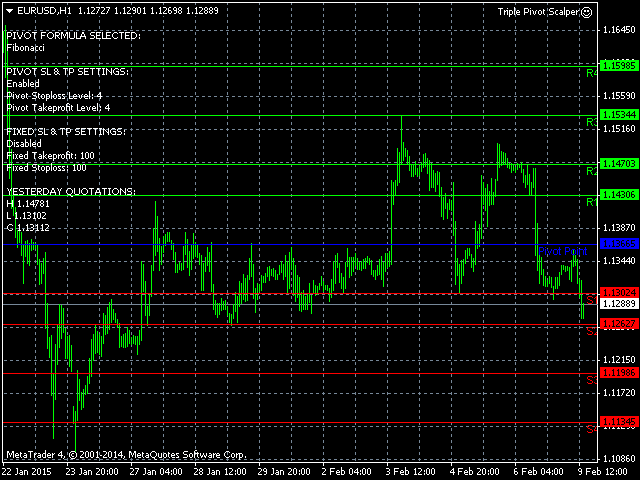Click Fixed Takeprofit: 100 text
This screenshot has height=480, width=640.
click(x=50, y=156)
